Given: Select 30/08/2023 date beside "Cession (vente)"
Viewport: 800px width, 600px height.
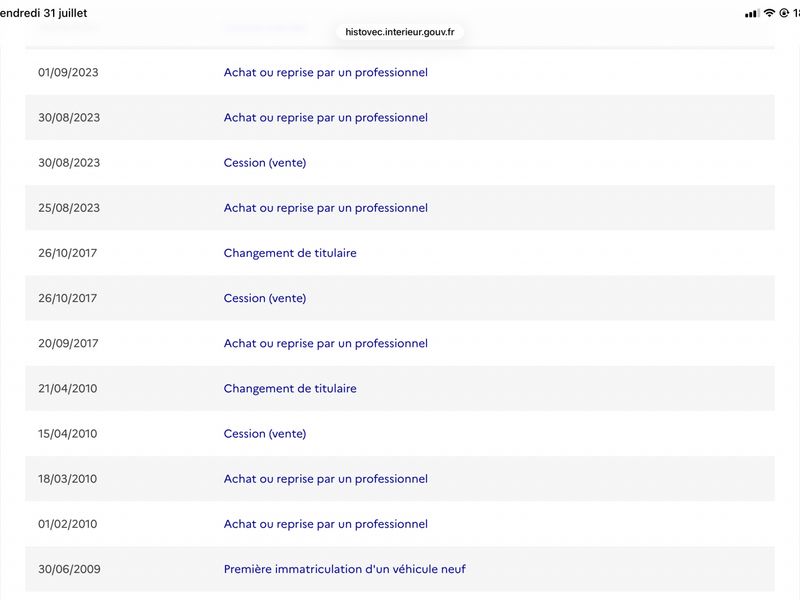Looking at the screenshot, I should click(x=69, y=163).
